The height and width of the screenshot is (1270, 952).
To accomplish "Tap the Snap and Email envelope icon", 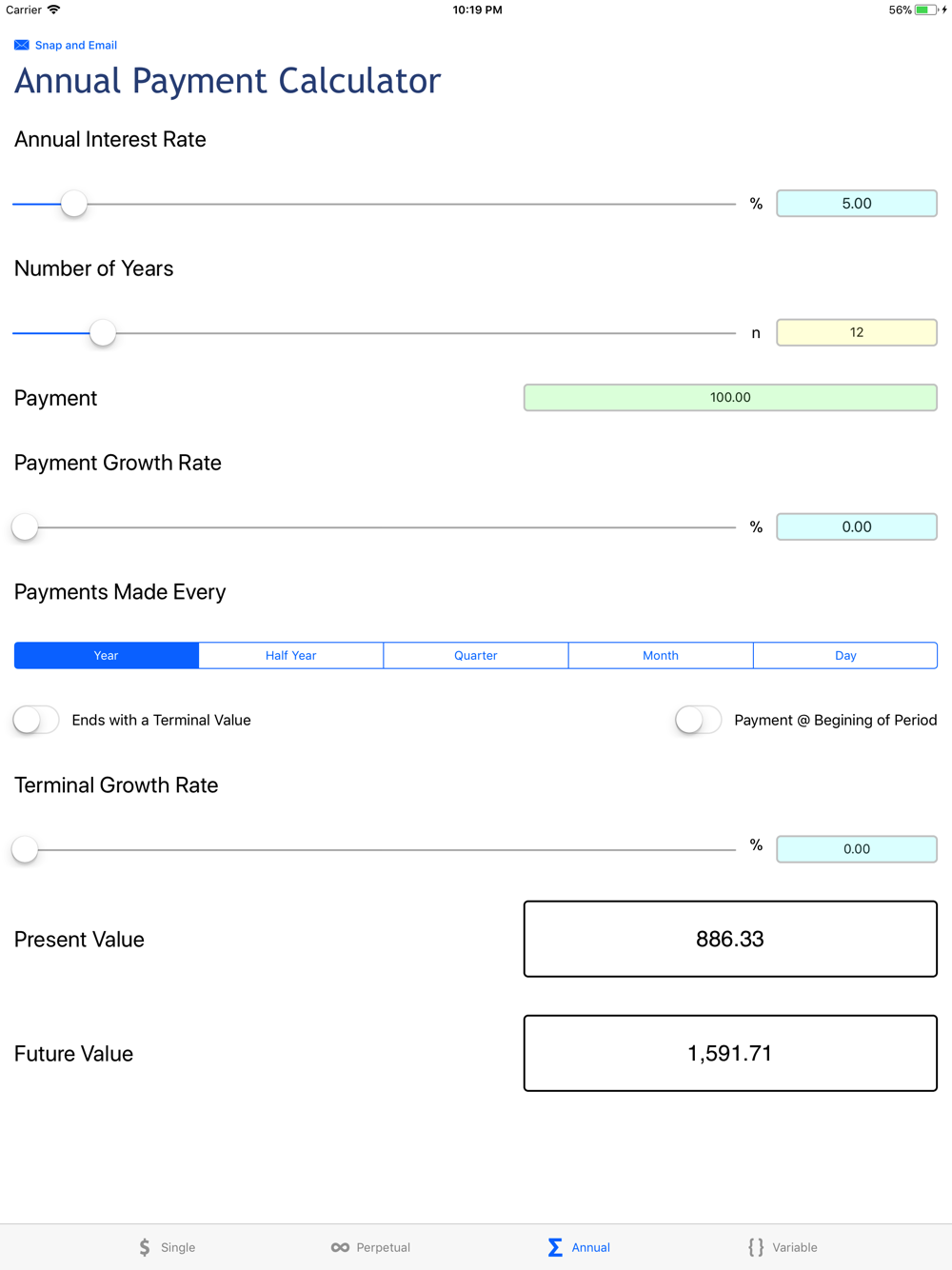I will 21,45.
